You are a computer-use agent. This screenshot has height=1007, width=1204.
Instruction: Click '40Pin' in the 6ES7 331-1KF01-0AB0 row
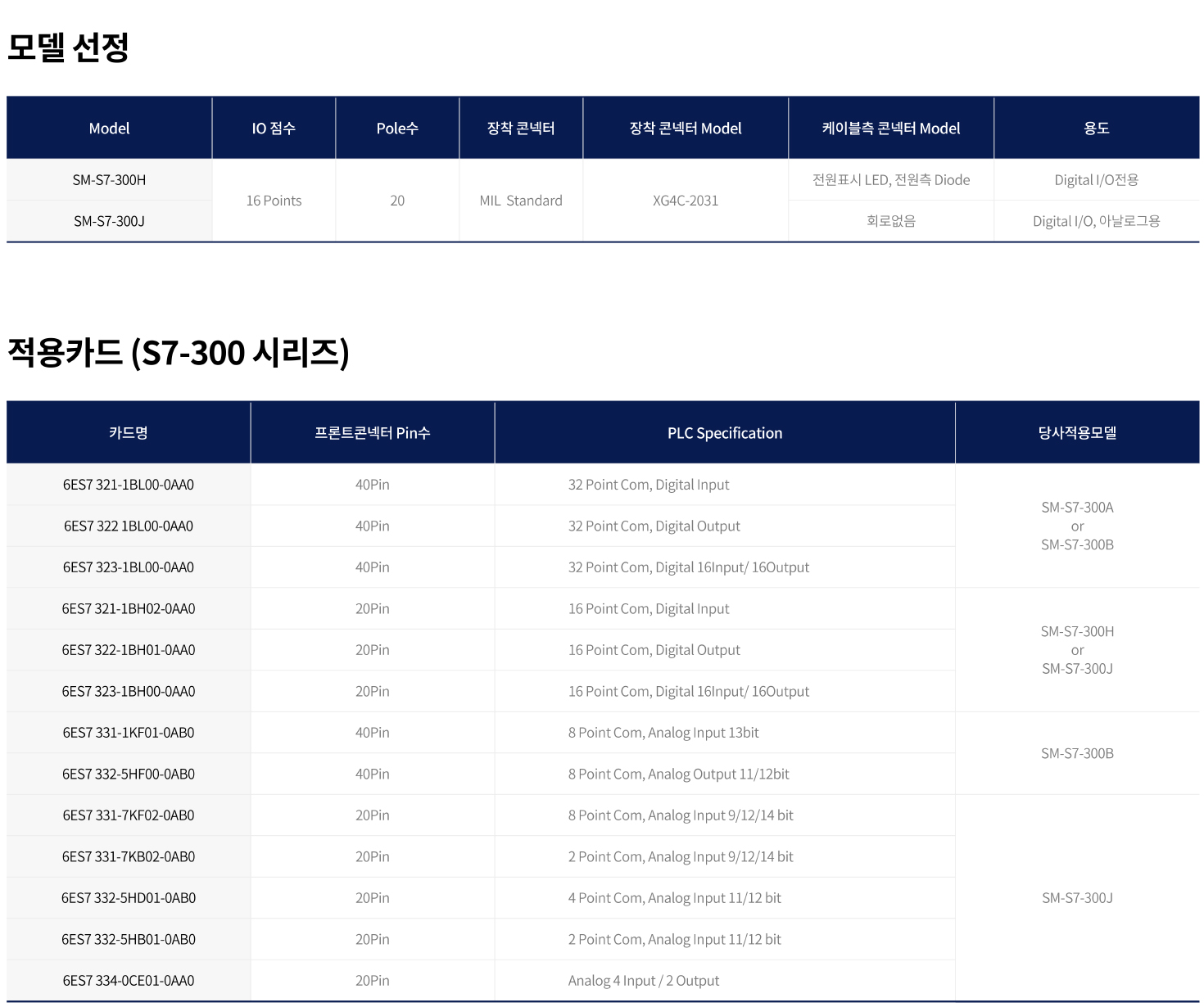tap(373, 733)
